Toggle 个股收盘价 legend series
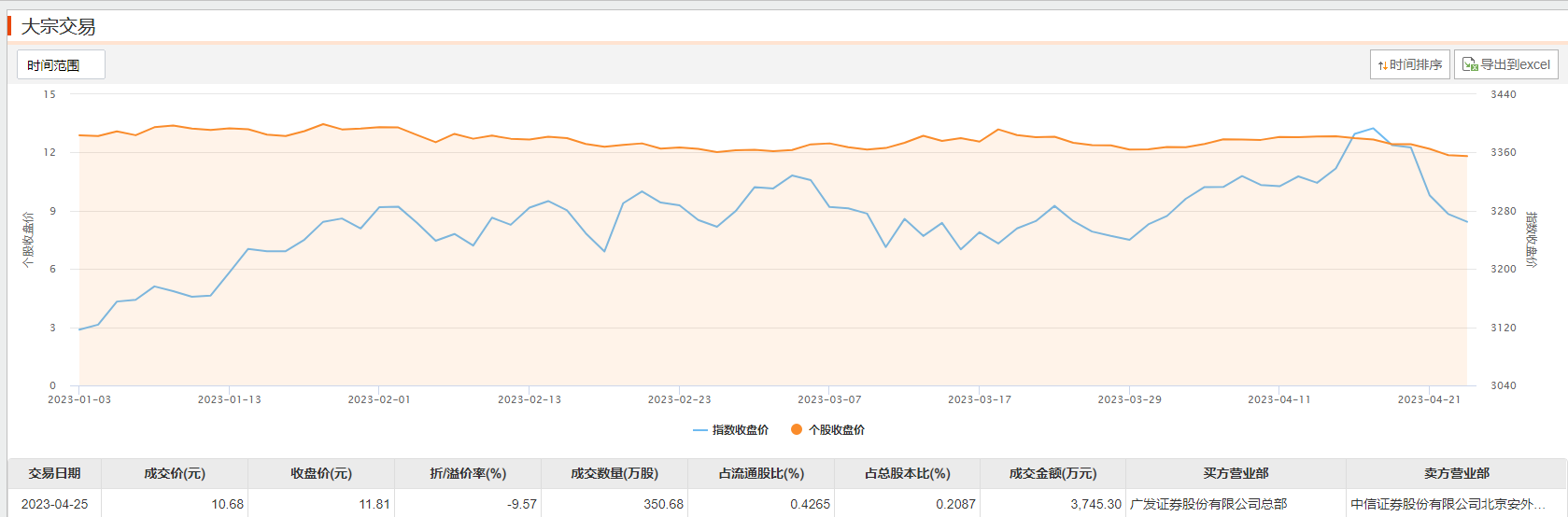Image resolution: width=1568 pixels, height=517 pixels. tap(827, 430)
